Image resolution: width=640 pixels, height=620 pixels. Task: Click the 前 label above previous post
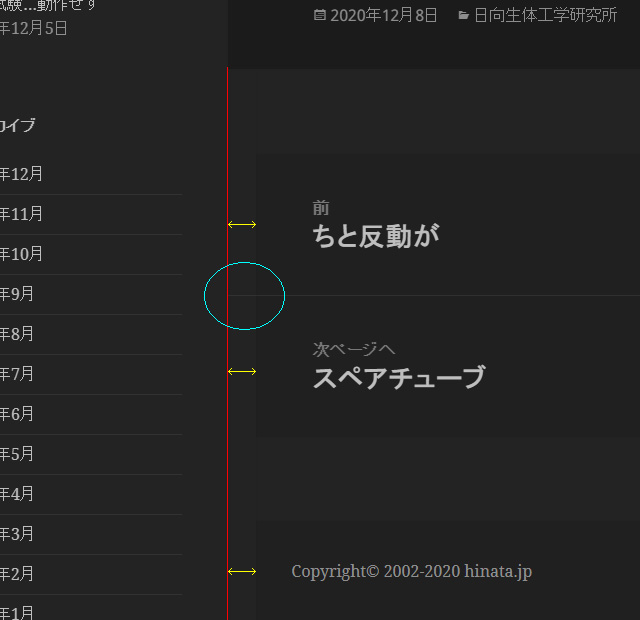321,208
